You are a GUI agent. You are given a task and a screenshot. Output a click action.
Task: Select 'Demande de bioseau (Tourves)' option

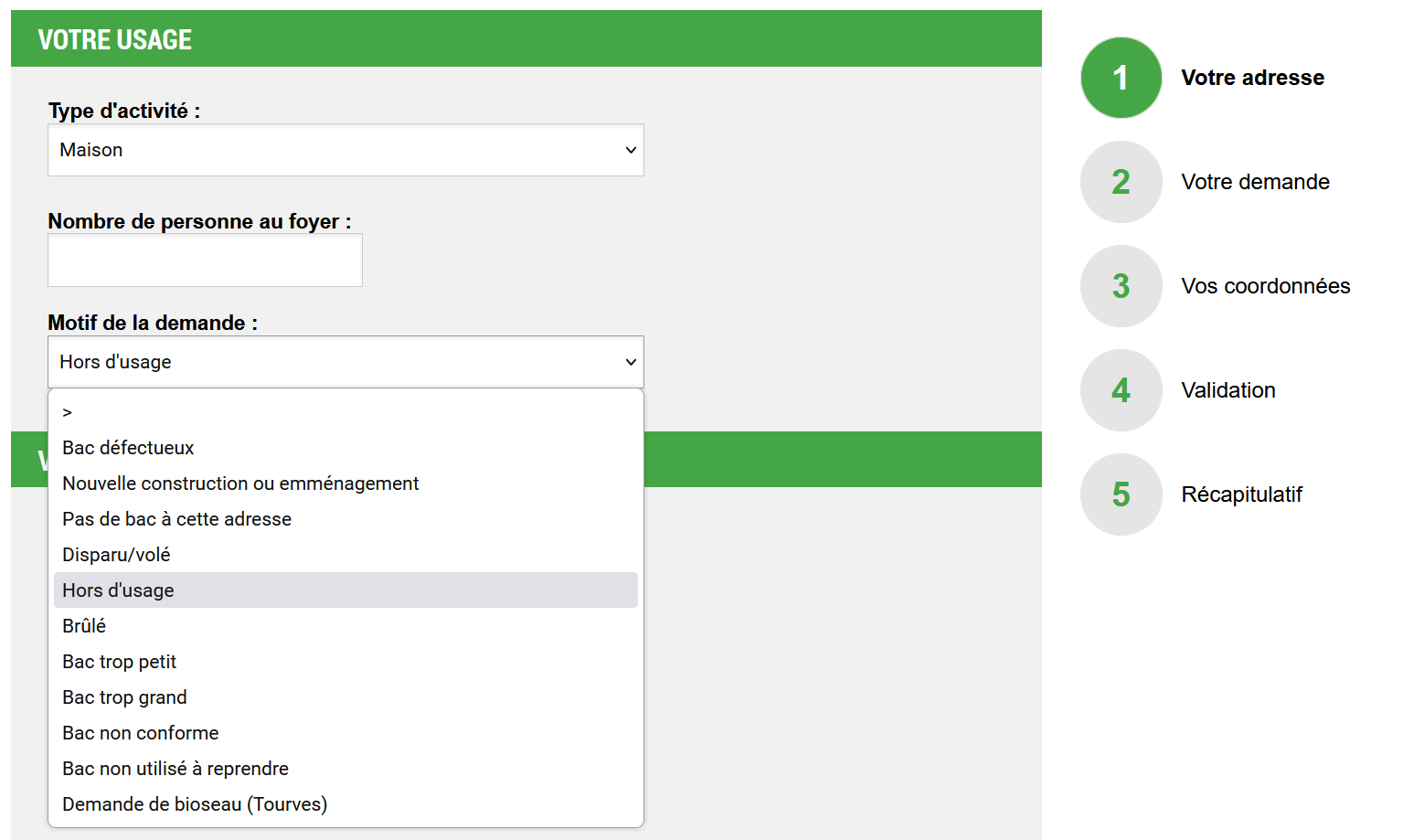(x=195, y=804)
